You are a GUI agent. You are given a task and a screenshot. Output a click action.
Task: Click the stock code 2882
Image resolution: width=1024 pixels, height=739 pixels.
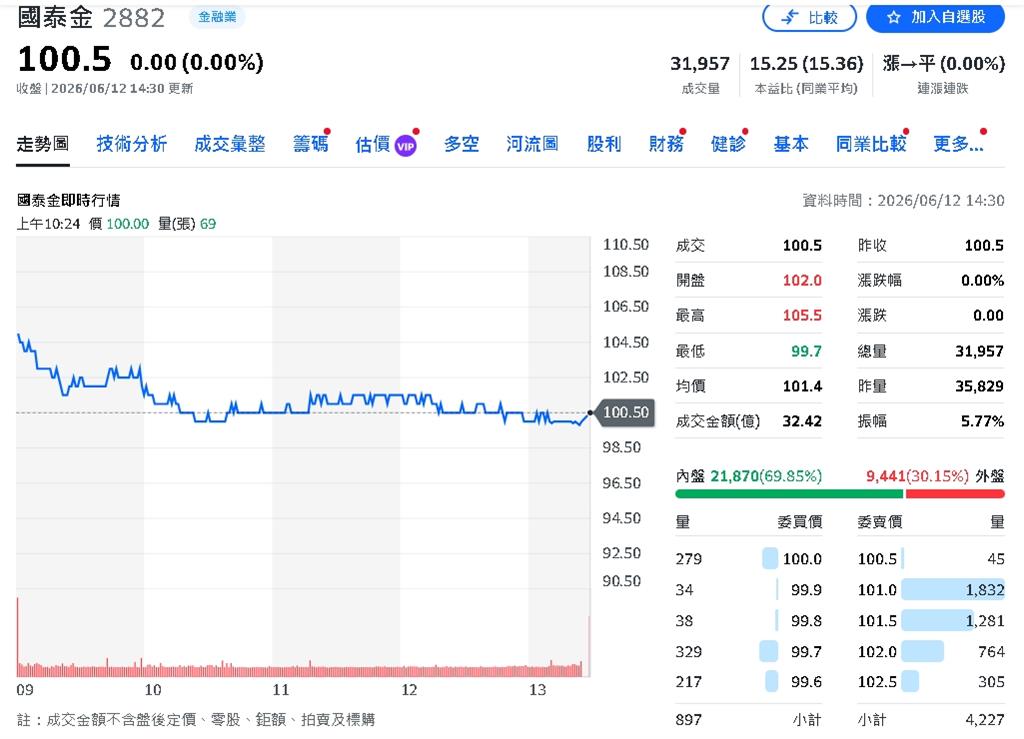134,18
